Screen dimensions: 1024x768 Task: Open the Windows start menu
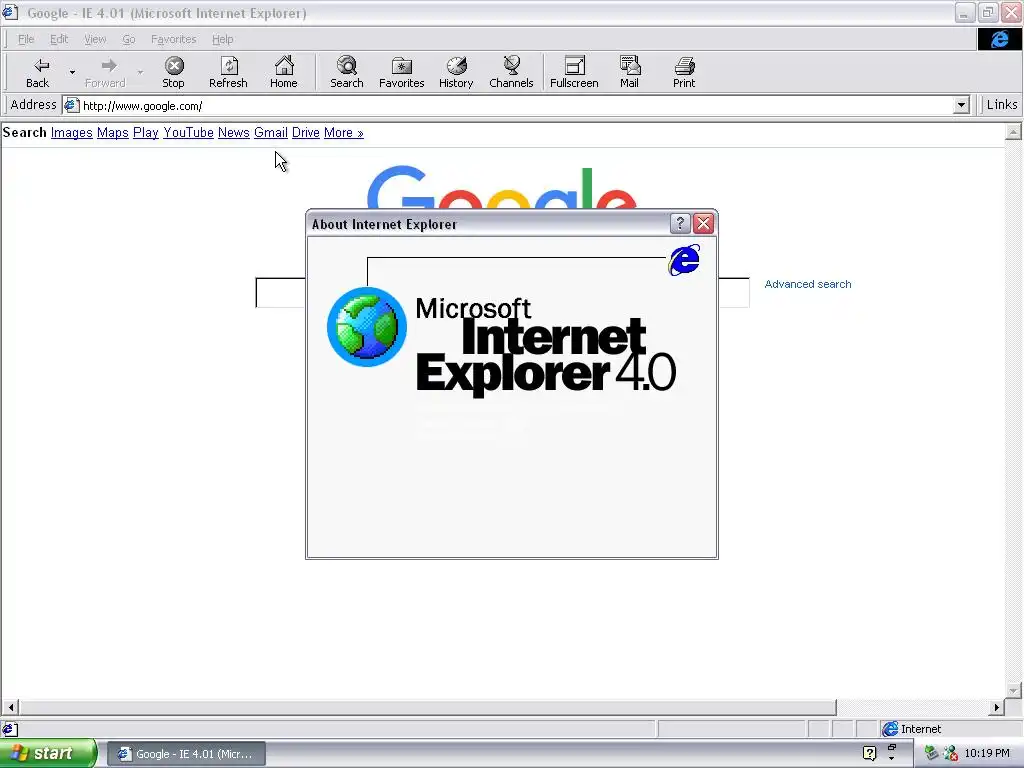48,754
